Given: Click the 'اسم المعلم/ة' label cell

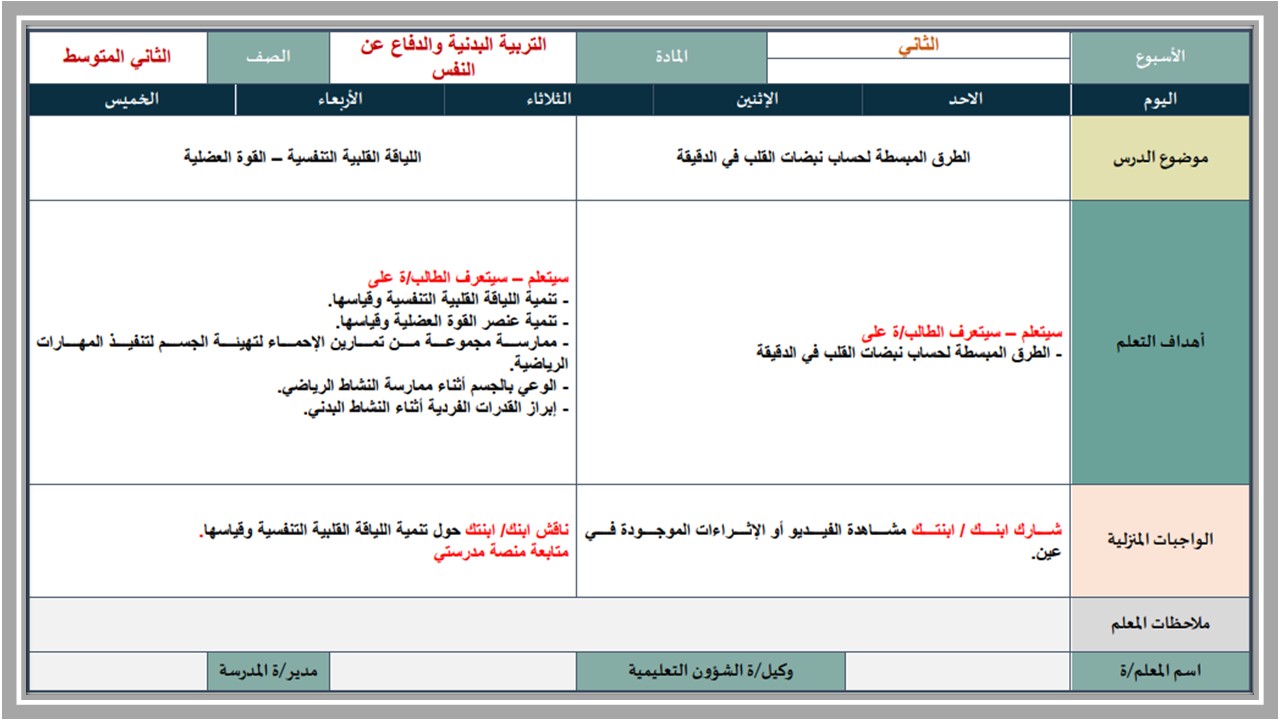Looking at the screenshot, I should [1160, 671].
